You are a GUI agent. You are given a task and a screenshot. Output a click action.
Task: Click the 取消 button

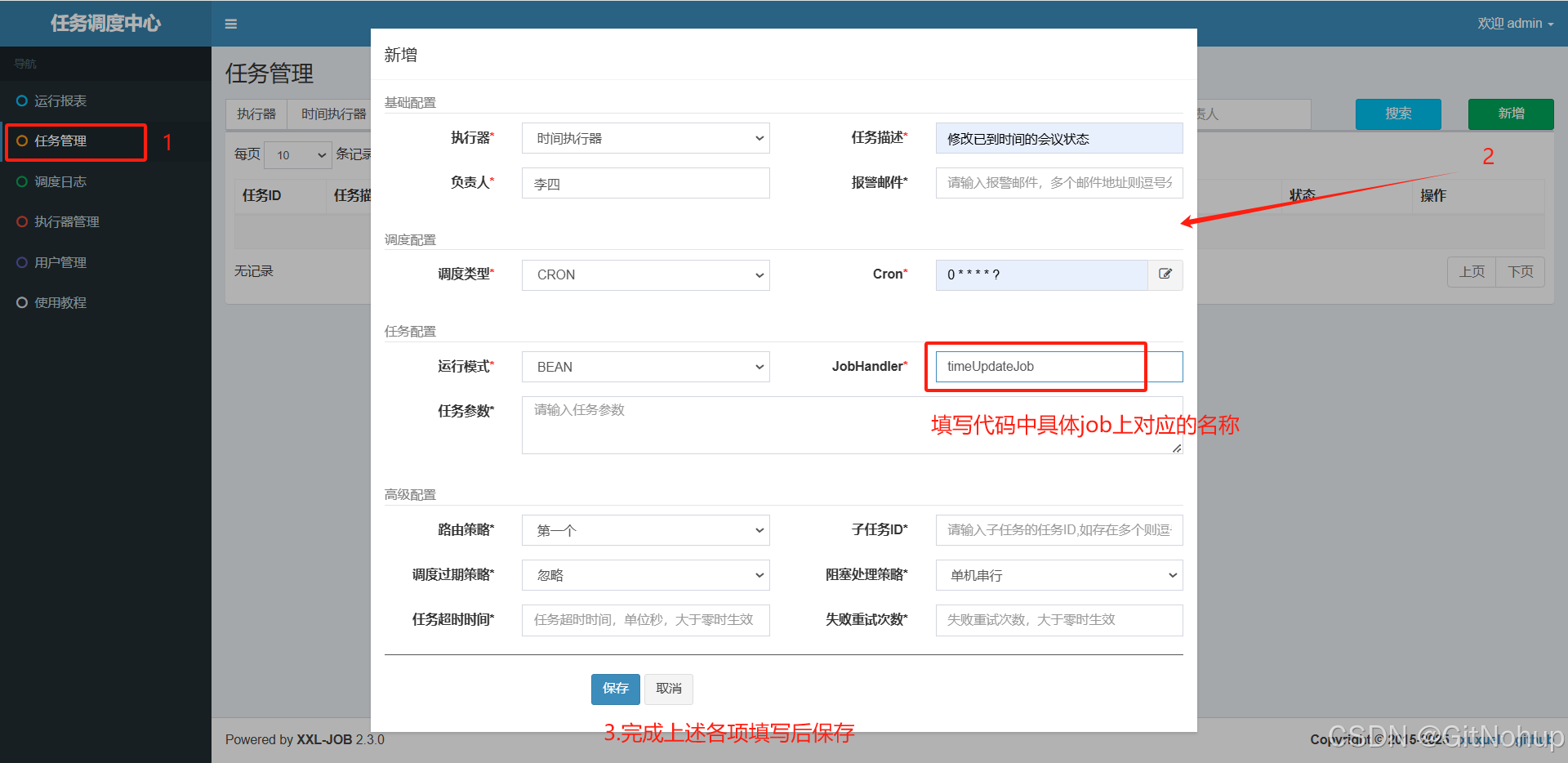(x=669, y=689)
